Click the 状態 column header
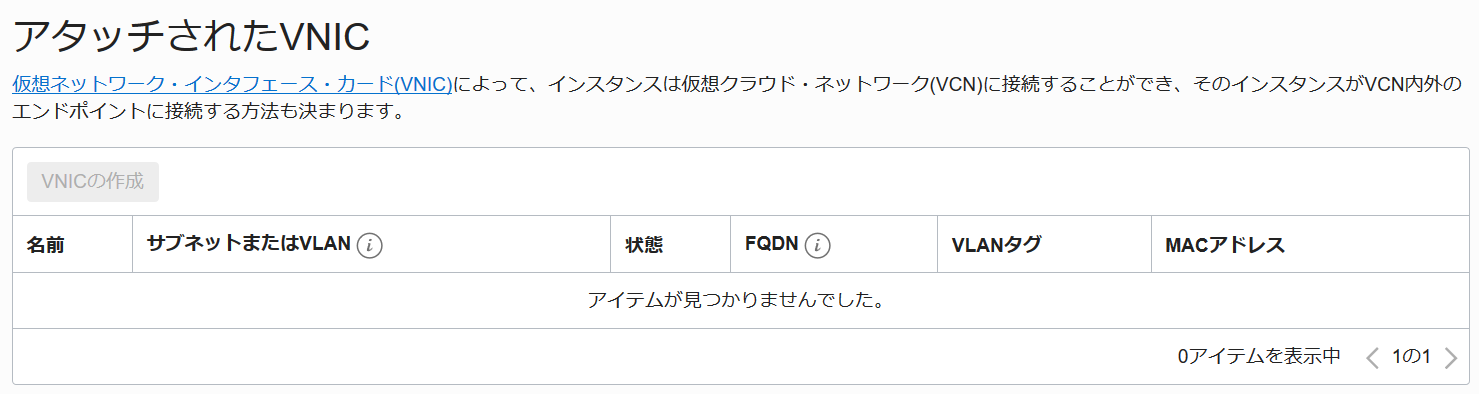The image size is (1479, 394). click(x=644, y=245)
